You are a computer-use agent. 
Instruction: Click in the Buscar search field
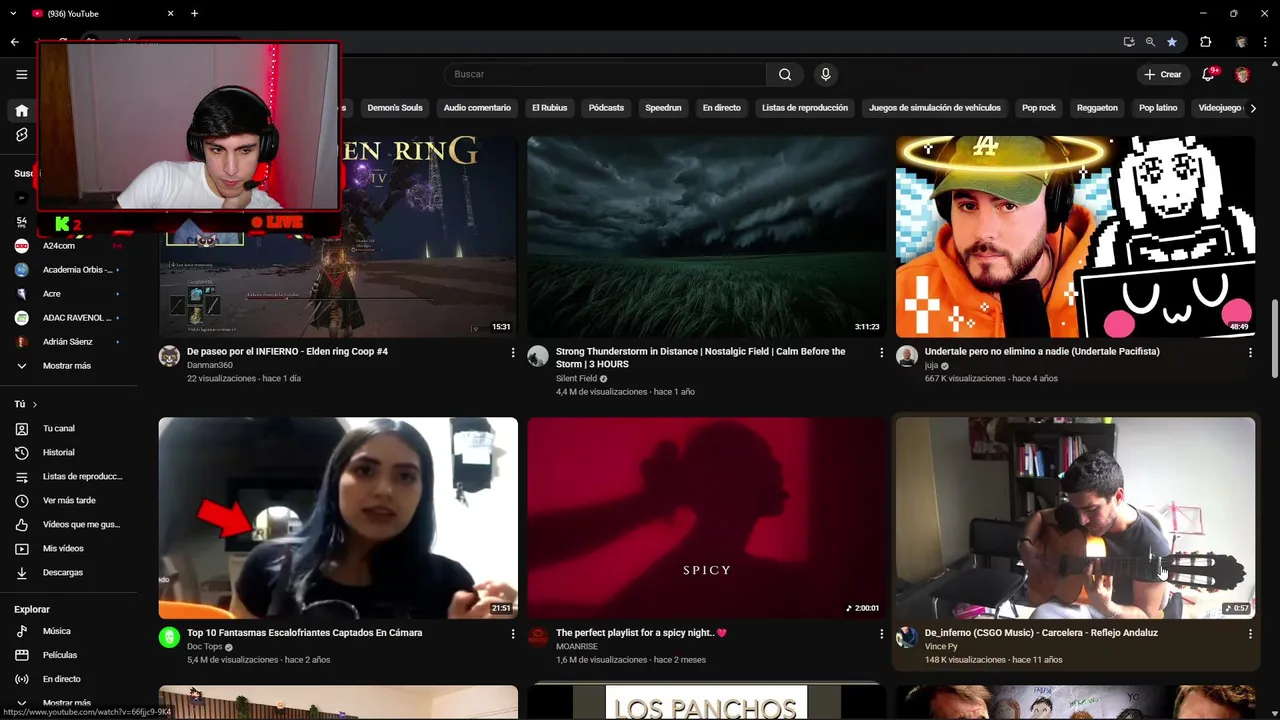point(605,74)
